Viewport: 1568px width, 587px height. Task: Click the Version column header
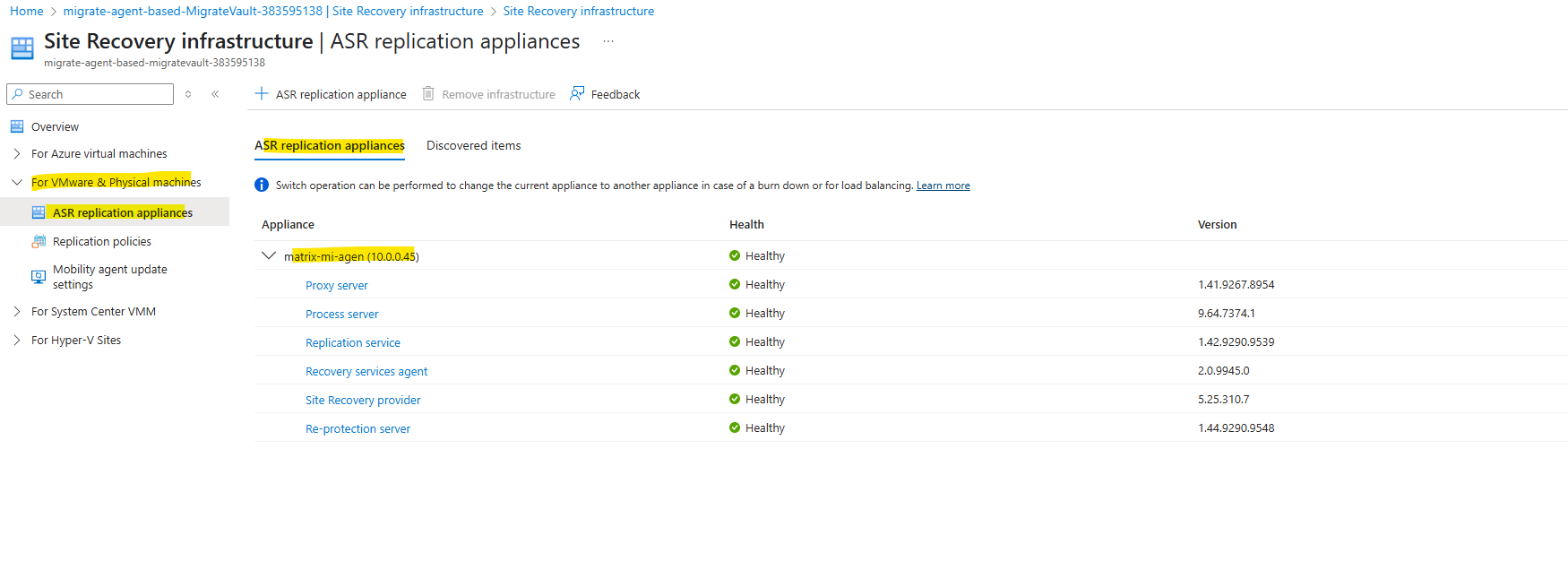[x=1217, y=224]
